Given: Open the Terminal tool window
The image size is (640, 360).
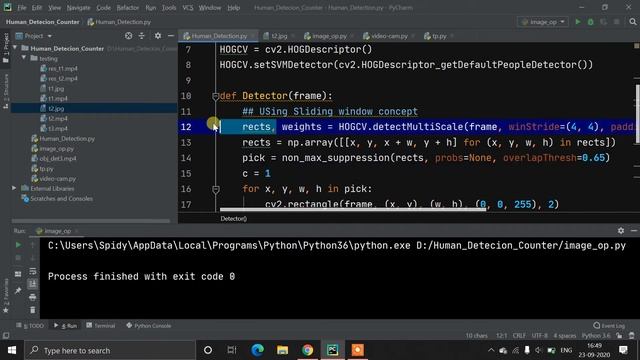Looking at the screenshot, I should click(101, 325).
